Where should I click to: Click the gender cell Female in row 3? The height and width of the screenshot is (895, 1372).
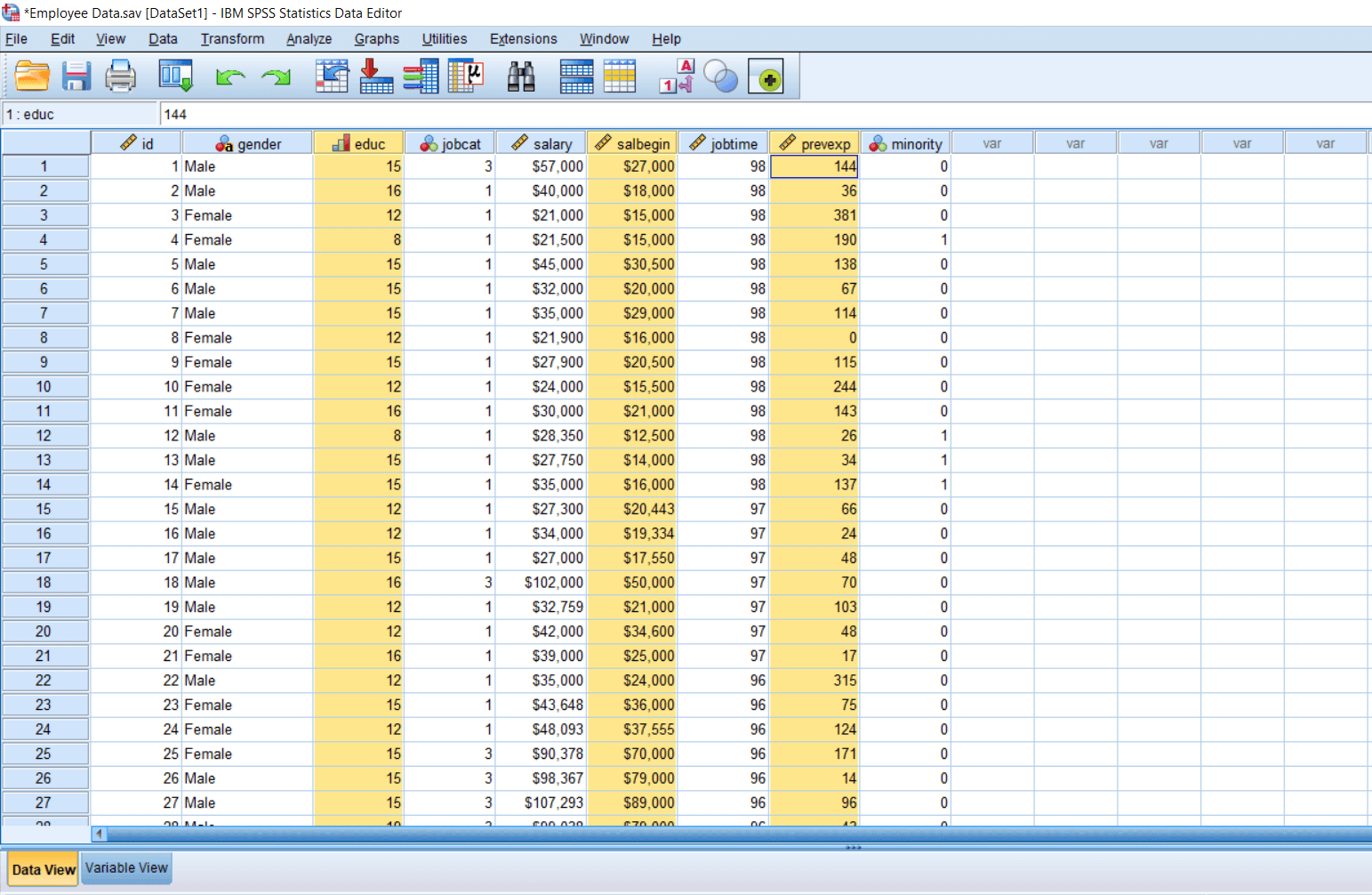pyautogui.click(x=247, y=215)
